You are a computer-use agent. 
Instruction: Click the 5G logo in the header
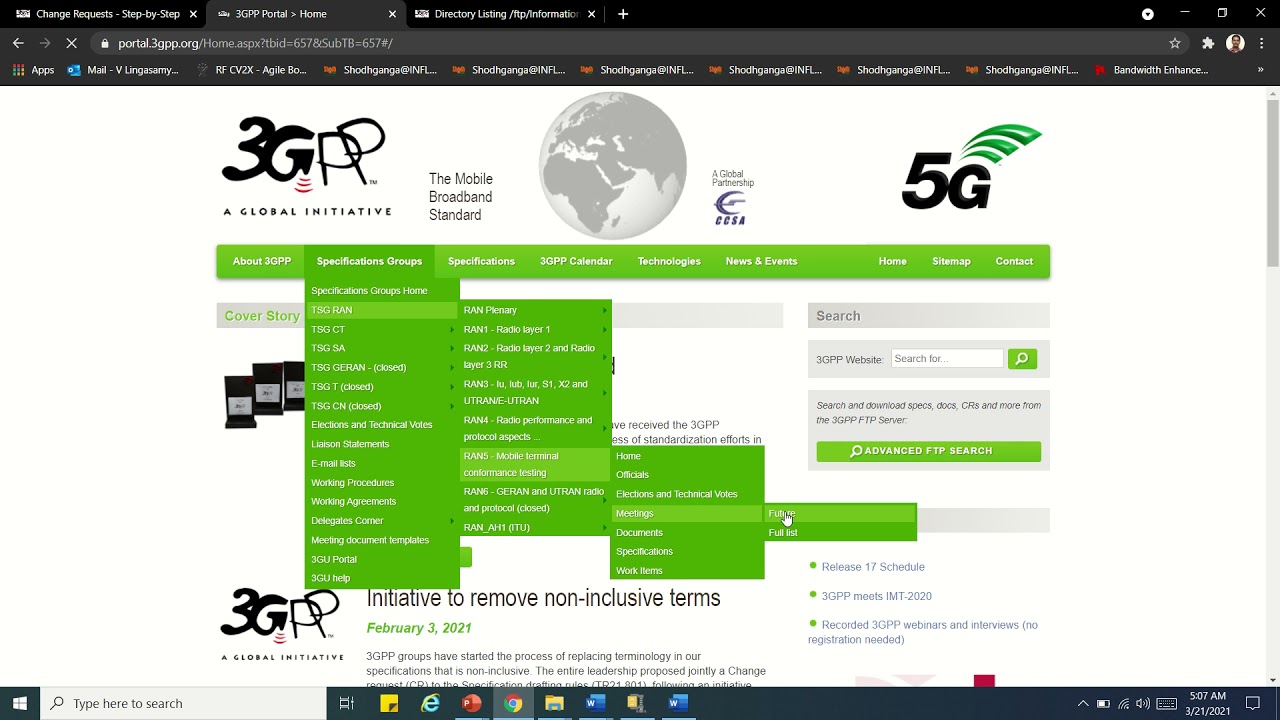tap(972, 167)
